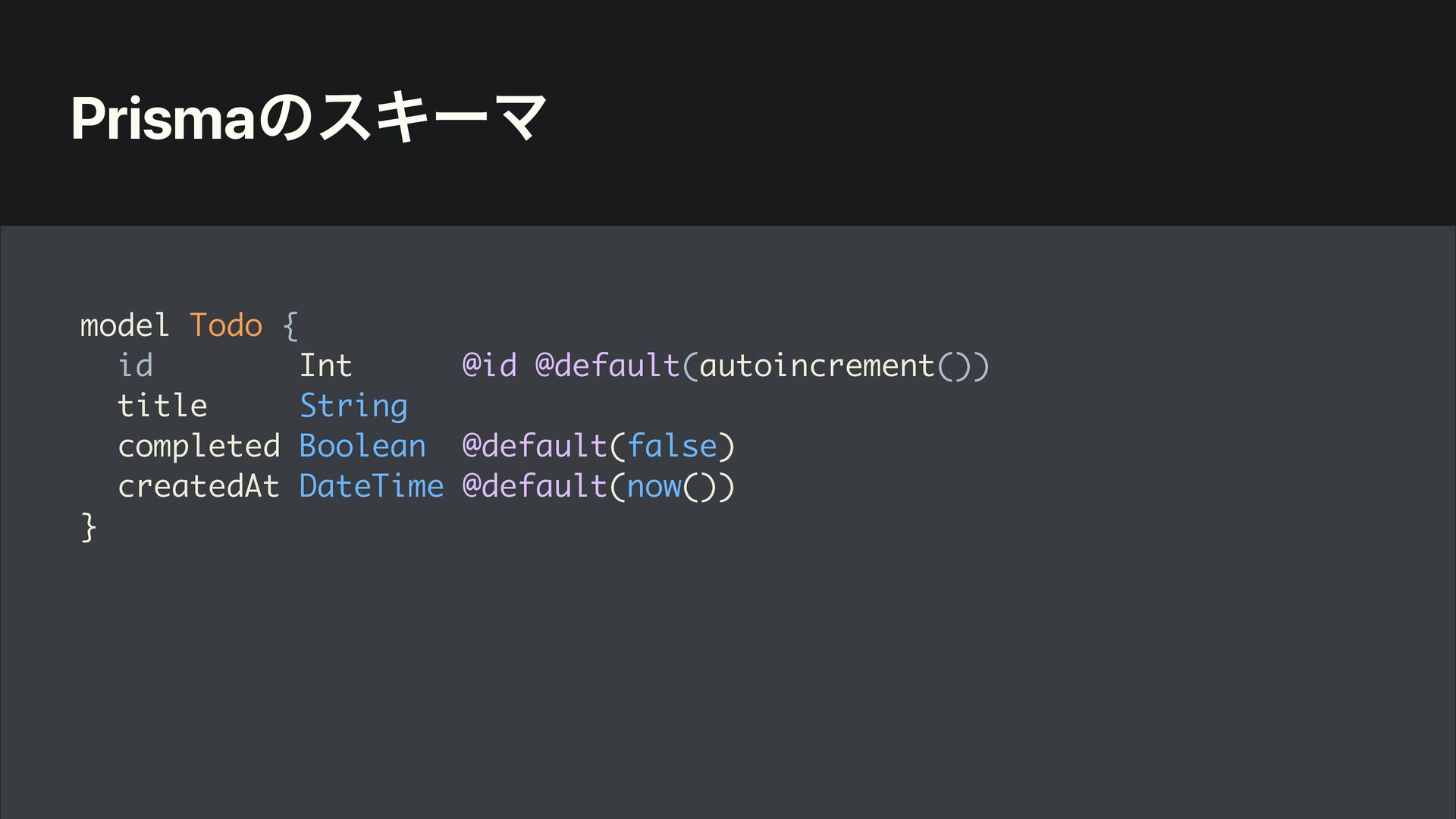Screen dimensions: 1456x819
Task: Click the "Int" type
Action: click(x=325, y=366)
